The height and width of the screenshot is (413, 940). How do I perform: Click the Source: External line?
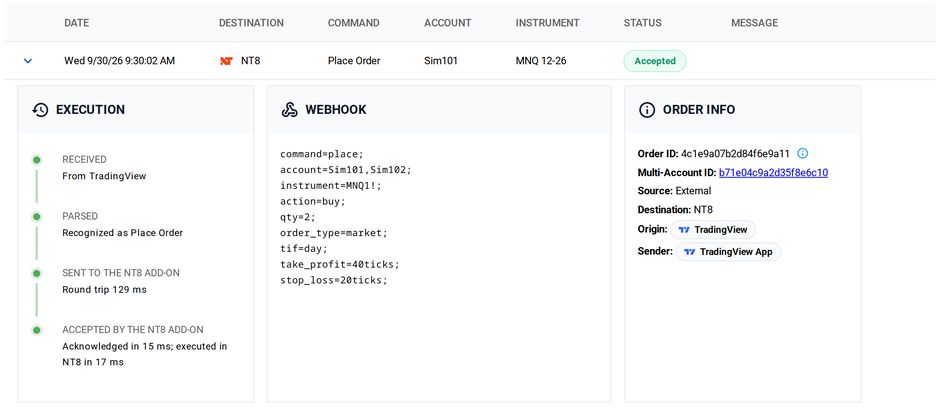point(674,191)
